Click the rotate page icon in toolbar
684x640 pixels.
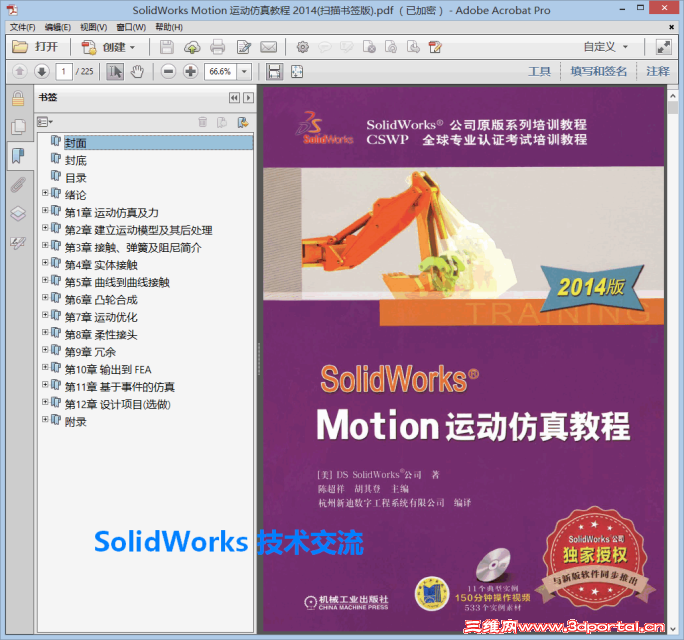(391, 47)
